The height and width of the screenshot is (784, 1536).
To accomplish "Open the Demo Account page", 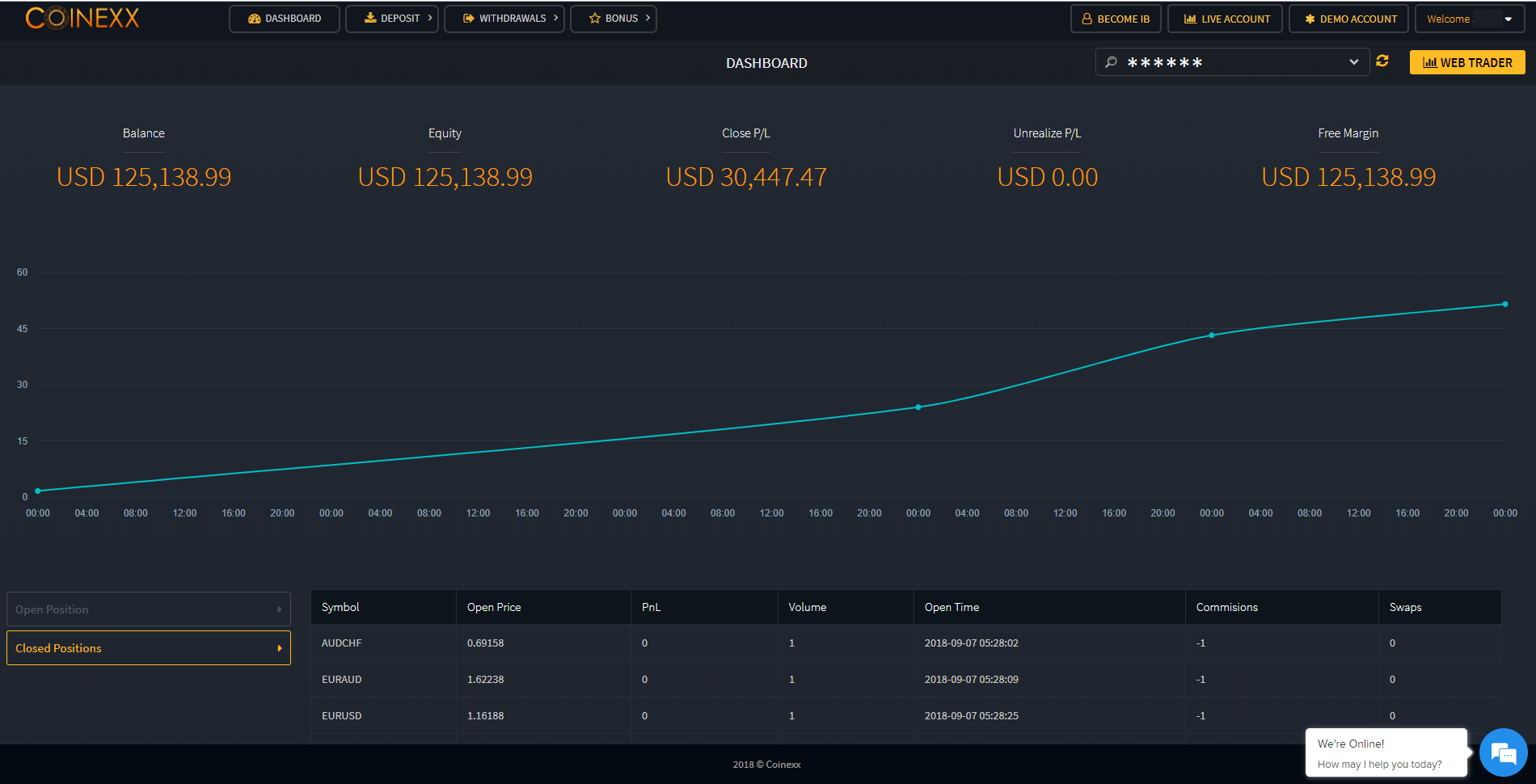I will click(x=1349, y=19).
